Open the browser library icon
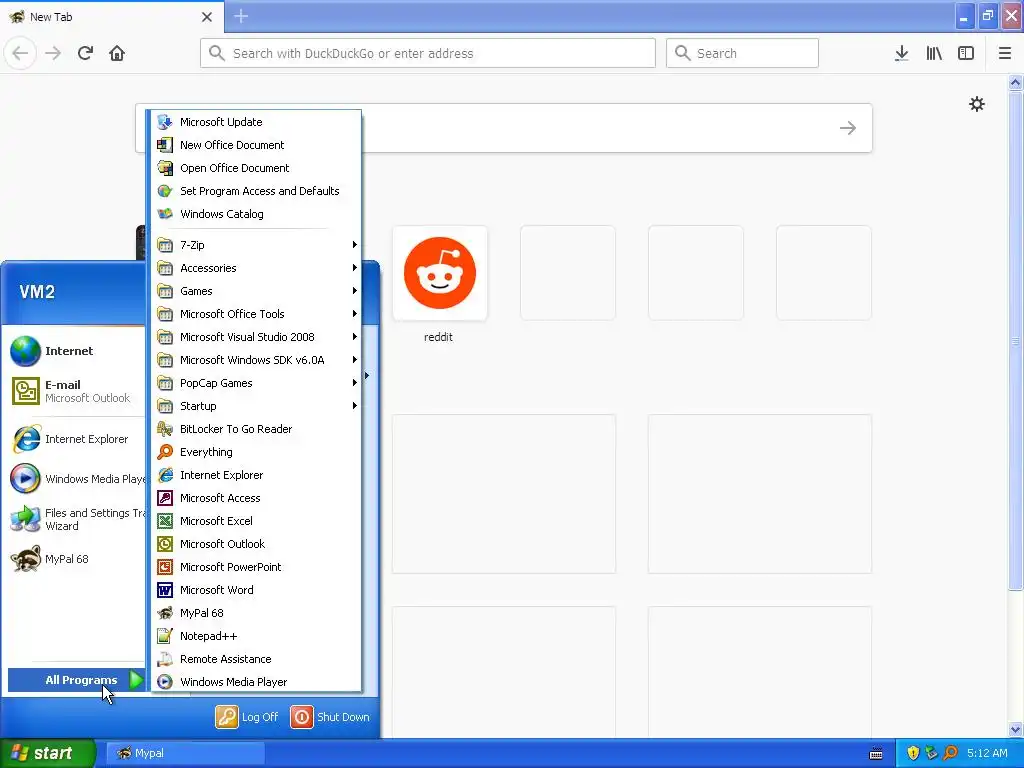 click(934, 53)
